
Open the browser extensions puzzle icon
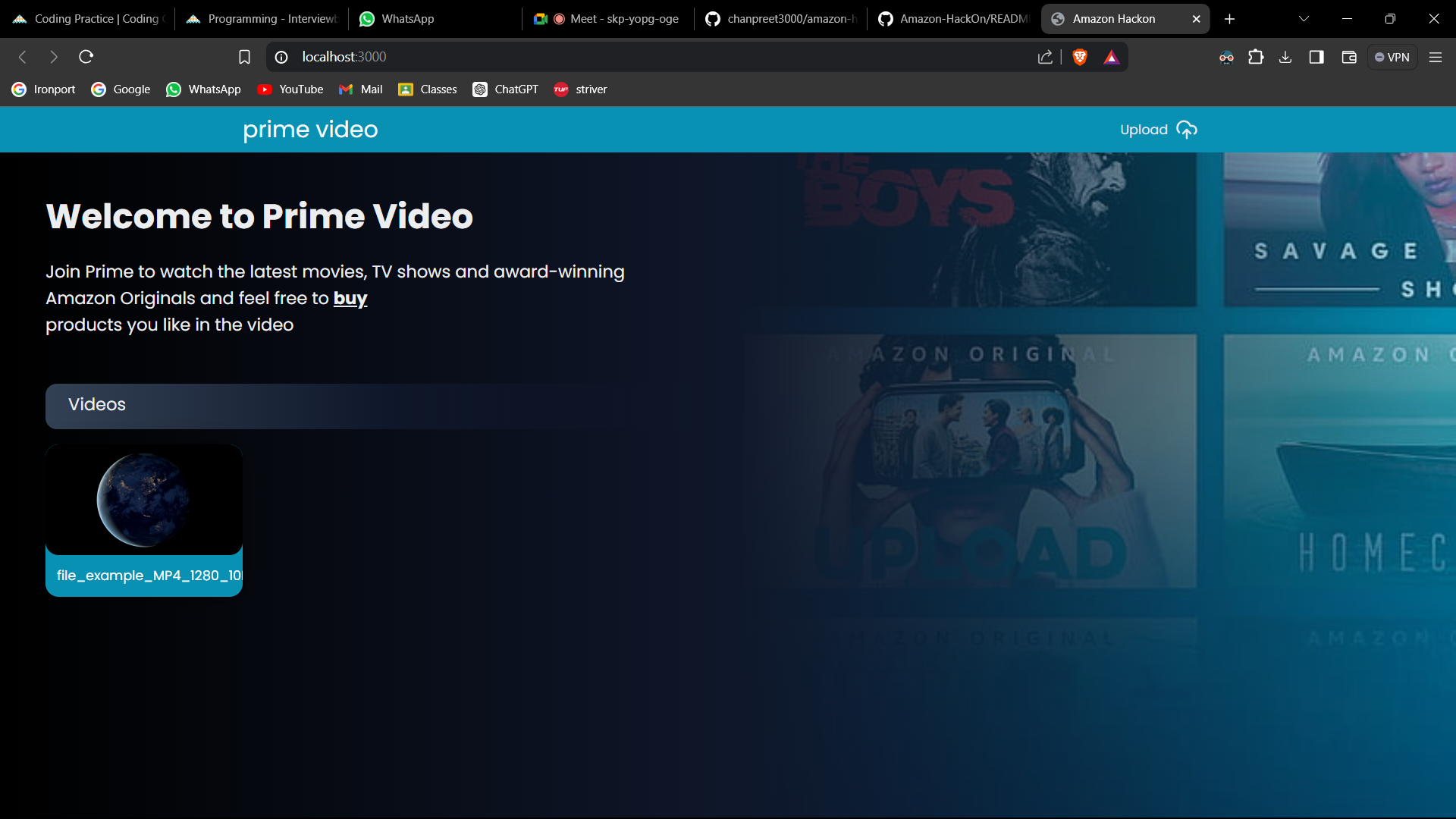1256,57
